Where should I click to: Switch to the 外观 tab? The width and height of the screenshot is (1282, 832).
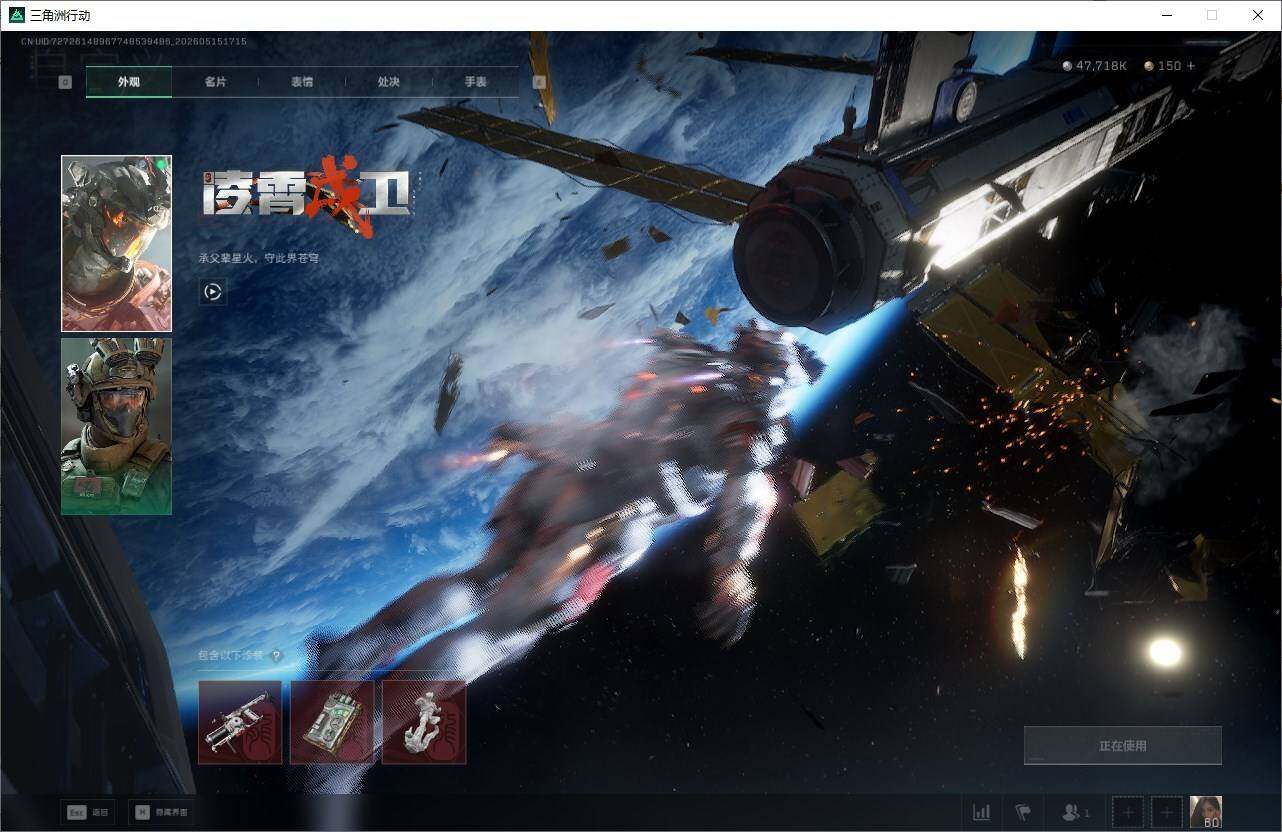(x=129, y=82)
